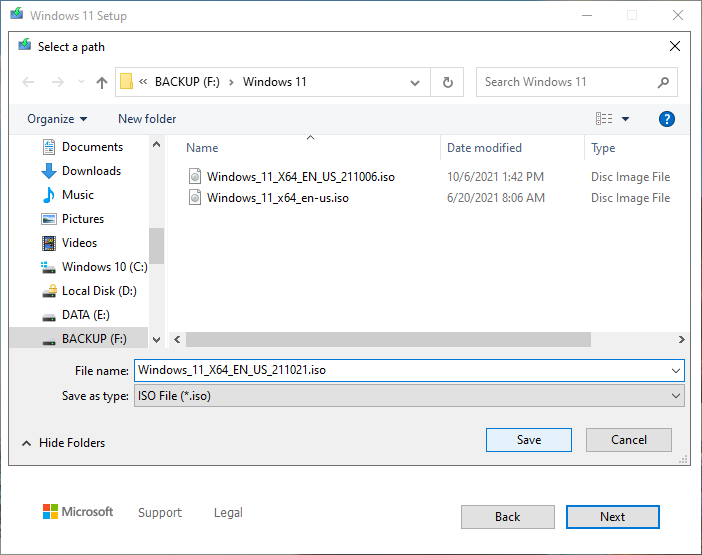Open the recent locations dropdown arrow
Screen dimensions: 702x555
pos(81,82)
